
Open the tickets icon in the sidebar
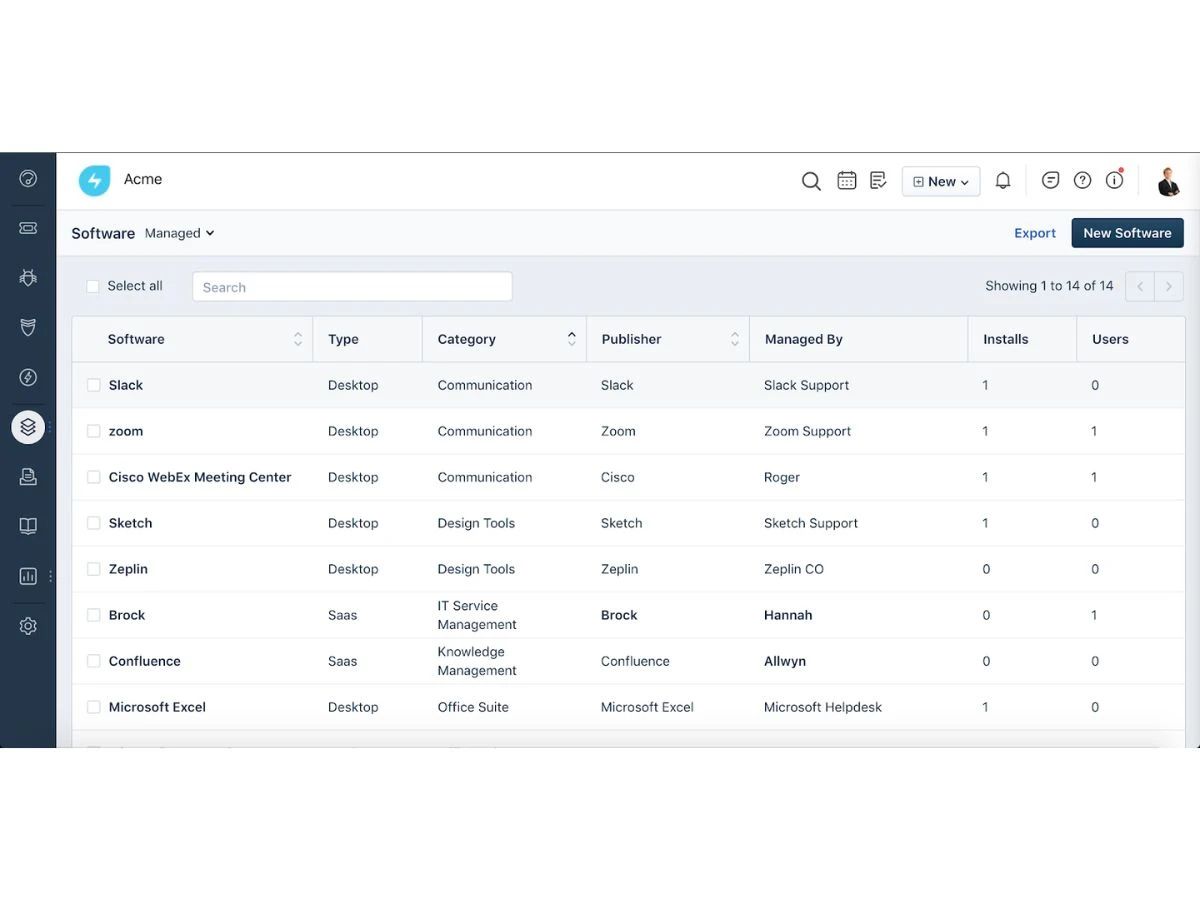(x=28, y=228)
